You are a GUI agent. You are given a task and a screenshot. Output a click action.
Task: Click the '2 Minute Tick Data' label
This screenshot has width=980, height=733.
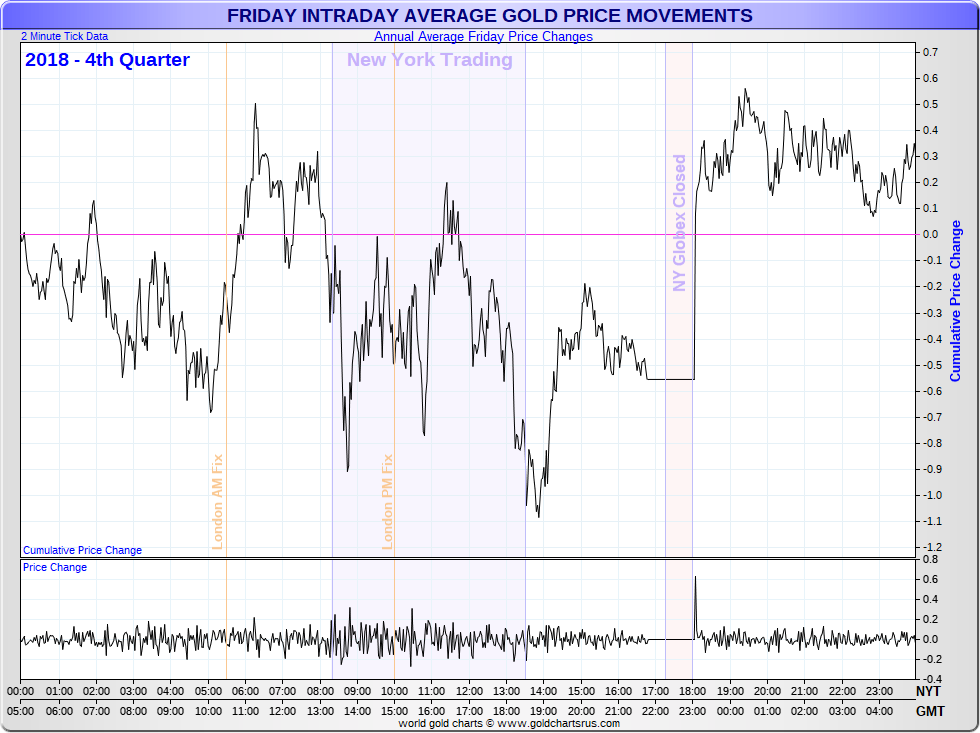[64, 36]
